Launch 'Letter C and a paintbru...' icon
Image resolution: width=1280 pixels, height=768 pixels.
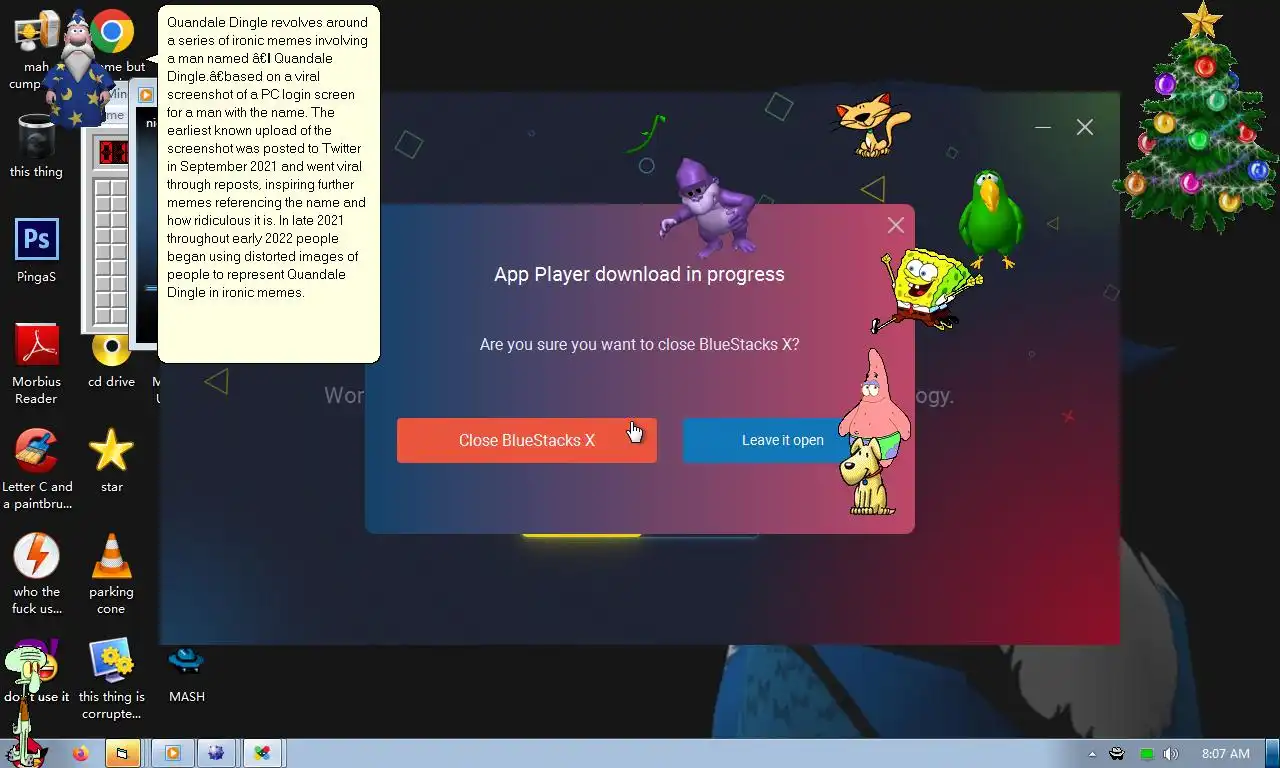pyautogui.click(x=37, y=469)
